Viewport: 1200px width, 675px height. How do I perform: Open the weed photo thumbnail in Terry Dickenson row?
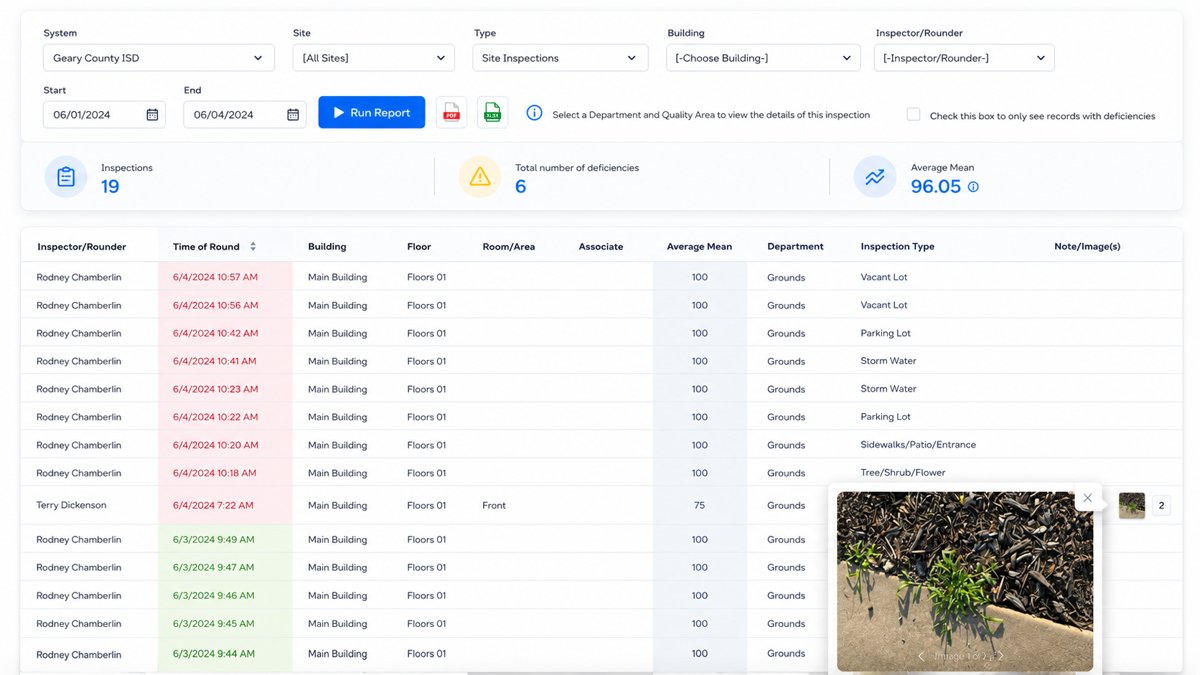(x=1132, y=505)
